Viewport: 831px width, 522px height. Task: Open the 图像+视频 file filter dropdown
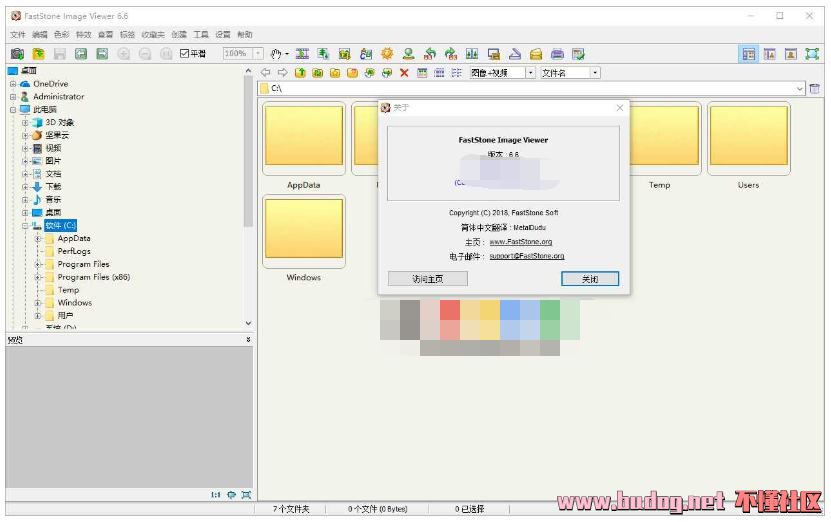click(531, 73)
